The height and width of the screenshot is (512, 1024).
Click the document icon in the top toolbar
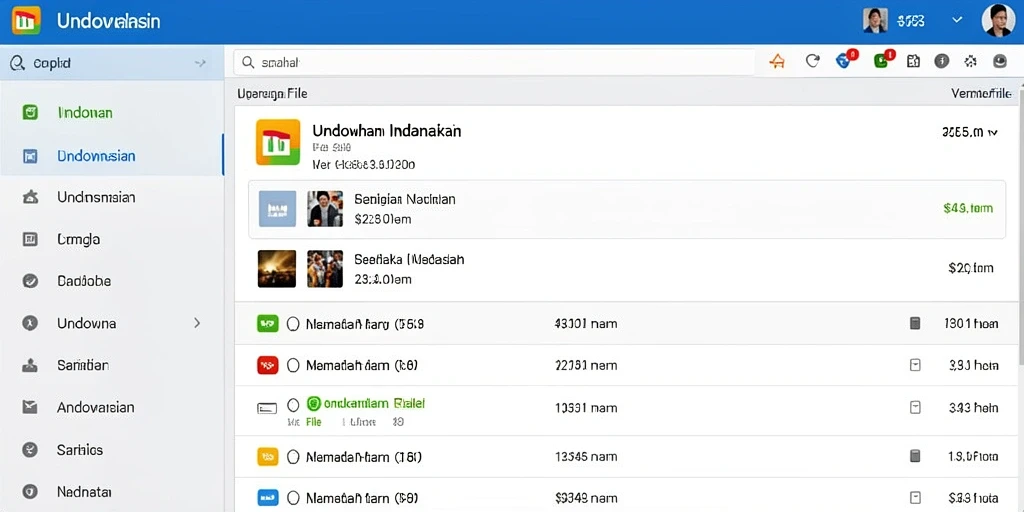(913, 61)
